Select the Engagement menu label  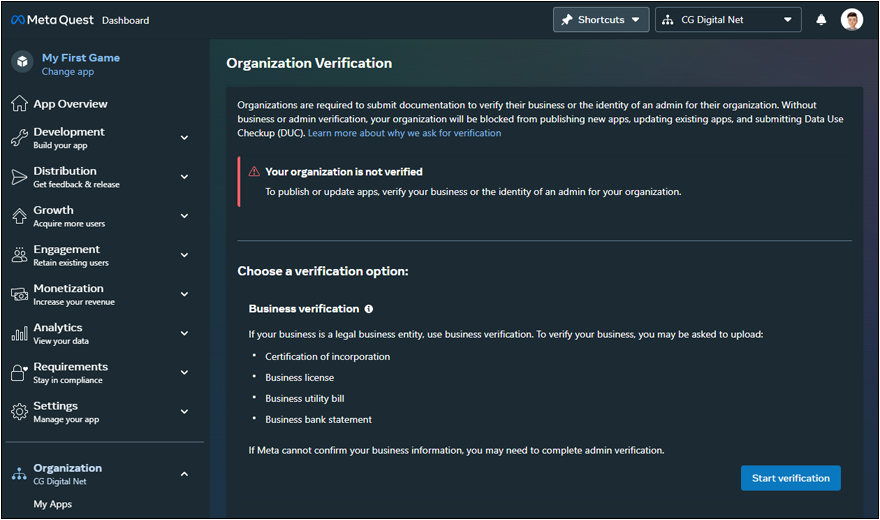[66, 250]
